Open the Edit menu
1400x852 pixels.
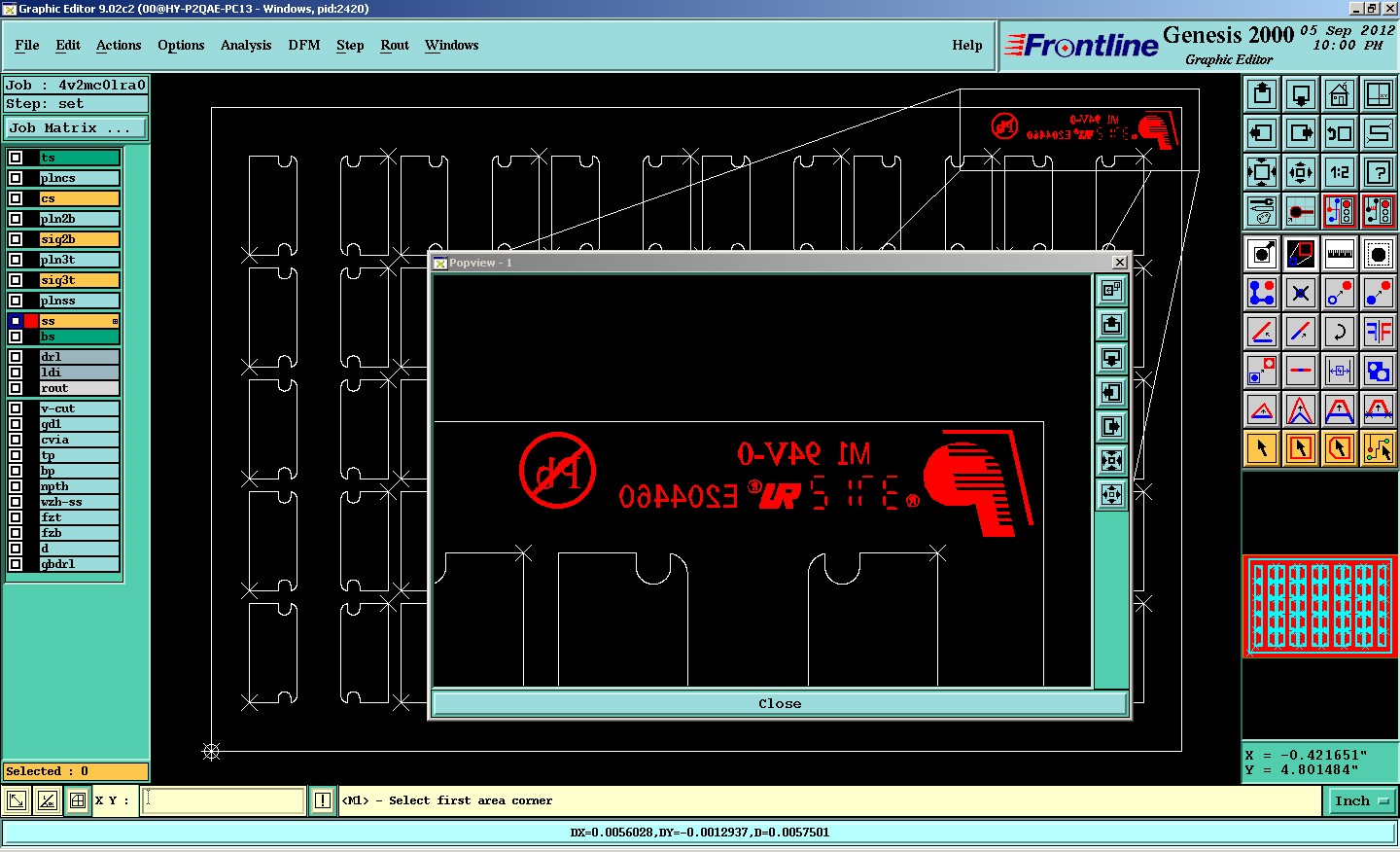click(68, 46)
